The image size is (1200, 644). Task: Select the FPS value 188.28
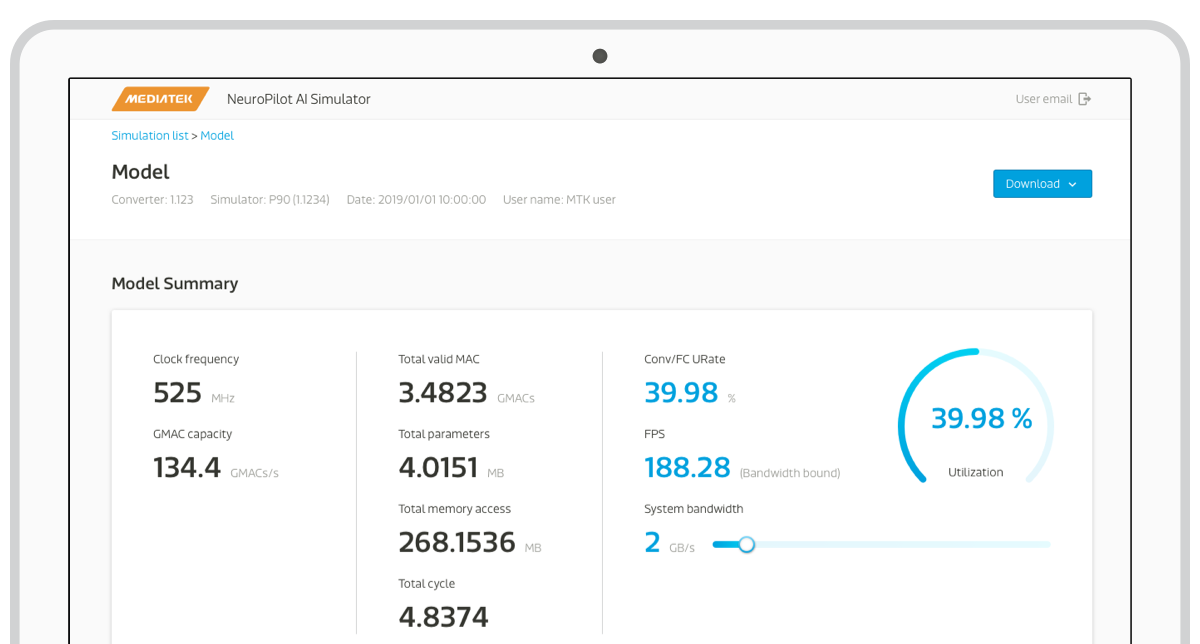tap(687, 468)
